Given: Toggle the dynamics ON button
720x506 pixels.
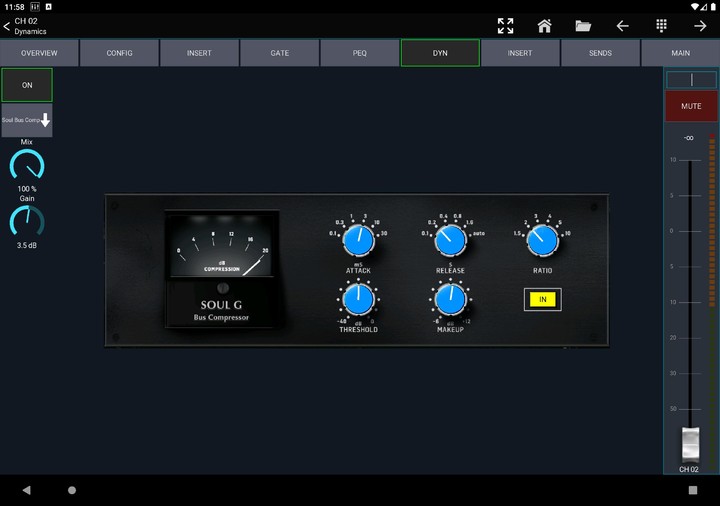Looking at the screenshot, I should pyautogui.click(x=27, y=85).
